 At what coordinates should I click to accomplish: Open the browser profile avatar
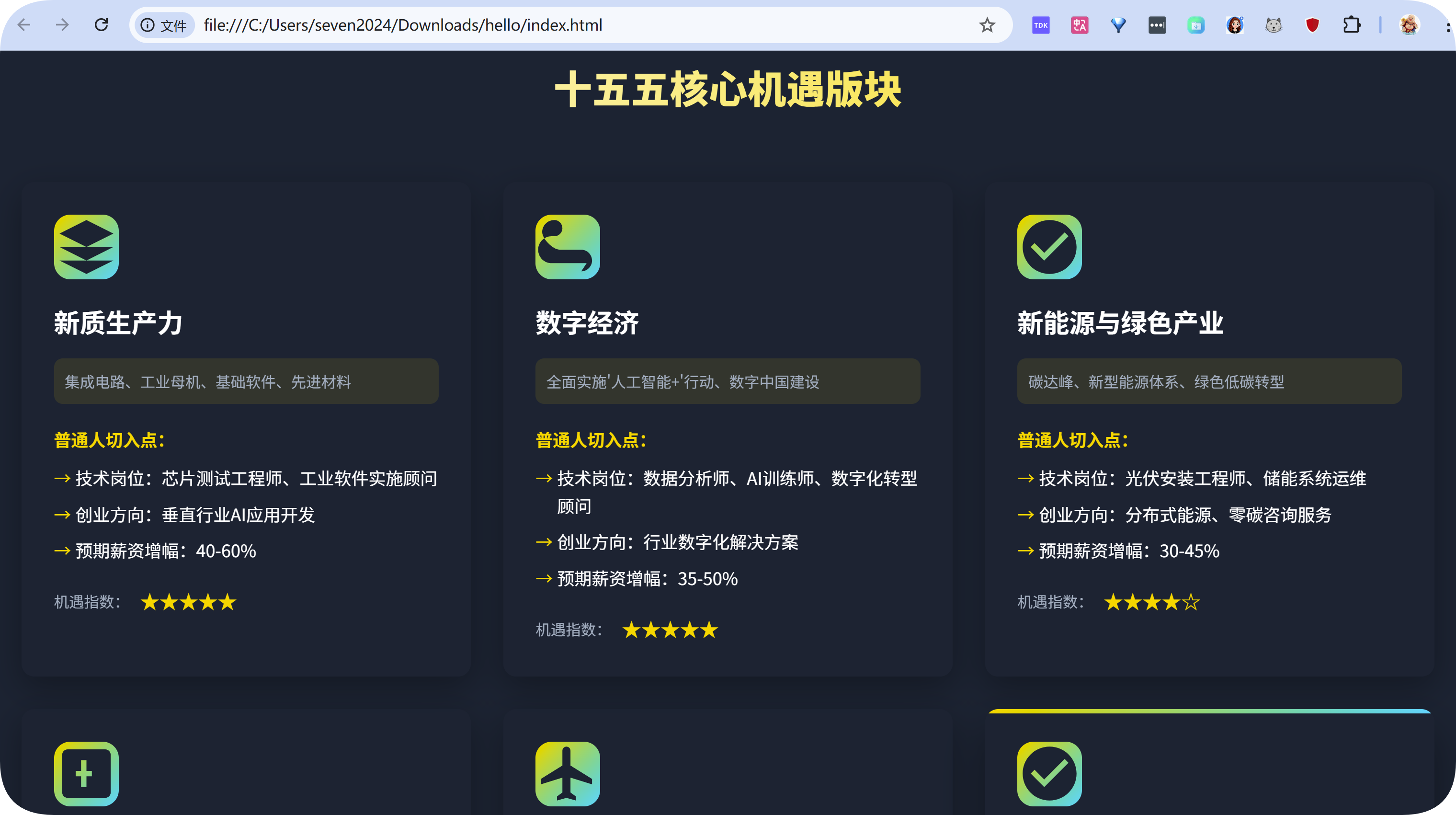[x=1409, y=25]
